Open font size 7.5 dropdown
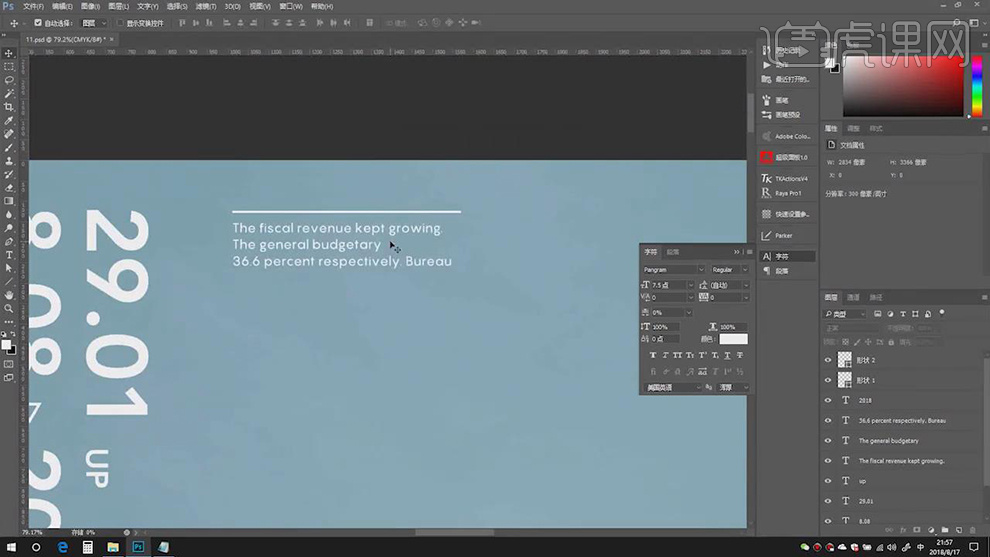 tap(690, 285)
